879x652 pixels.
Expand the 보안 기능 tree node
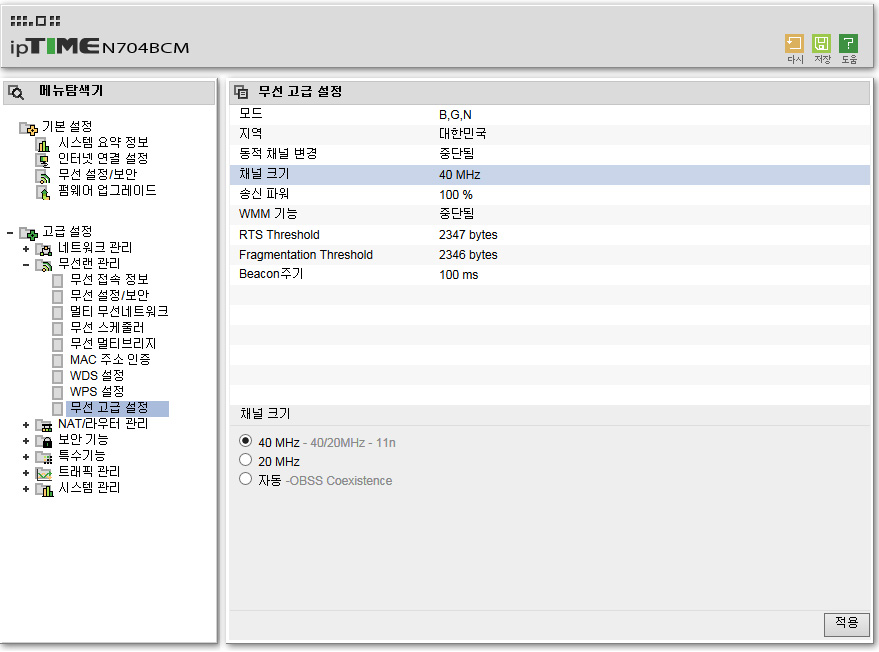pos(26,440)
